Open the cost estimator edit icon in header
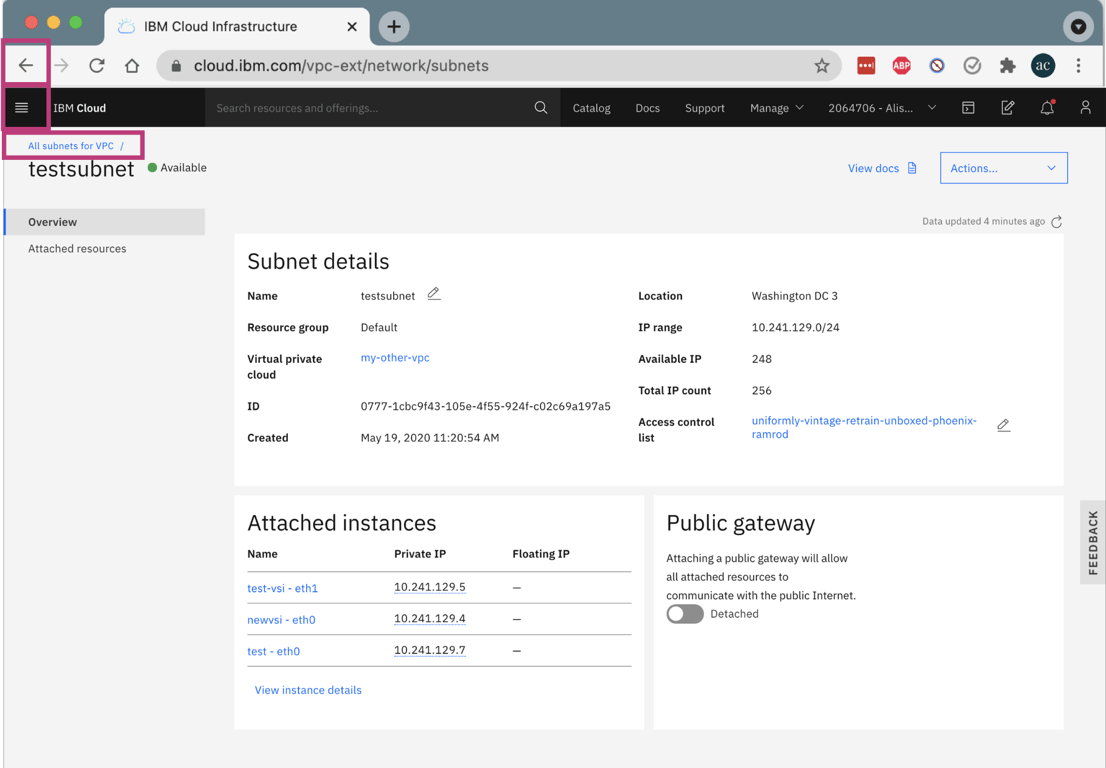1106x768 pixels. point(1008,108)
